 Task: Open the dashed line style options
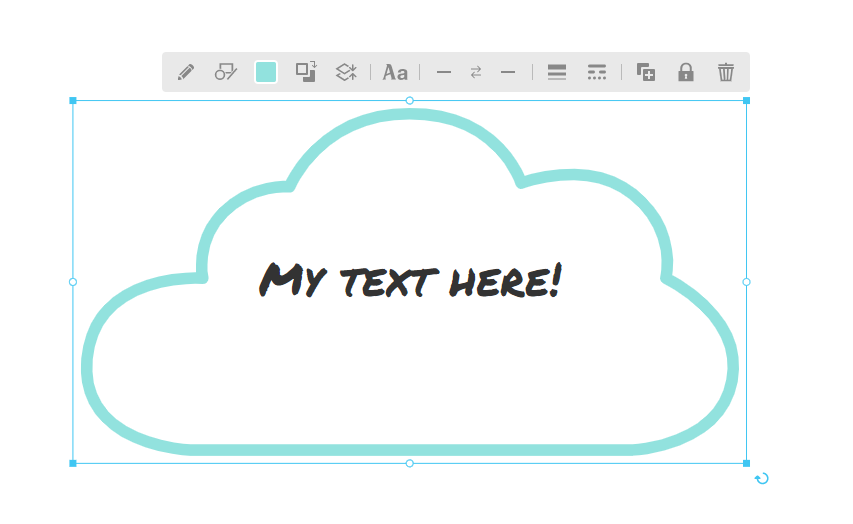pos(597,72)
